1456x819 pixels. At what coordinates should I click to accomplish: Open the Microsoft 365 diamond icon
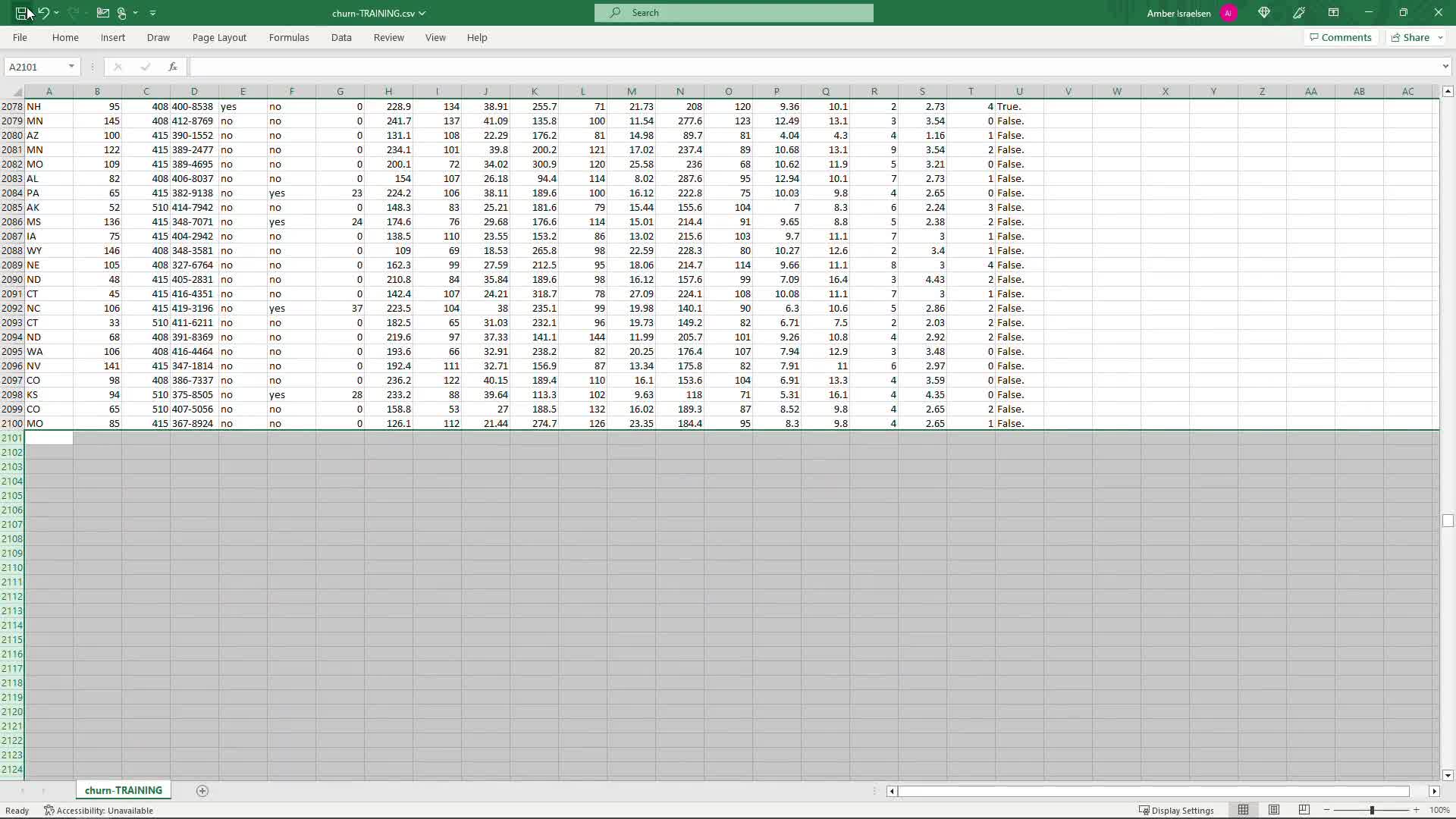(x=1263, y=13)
